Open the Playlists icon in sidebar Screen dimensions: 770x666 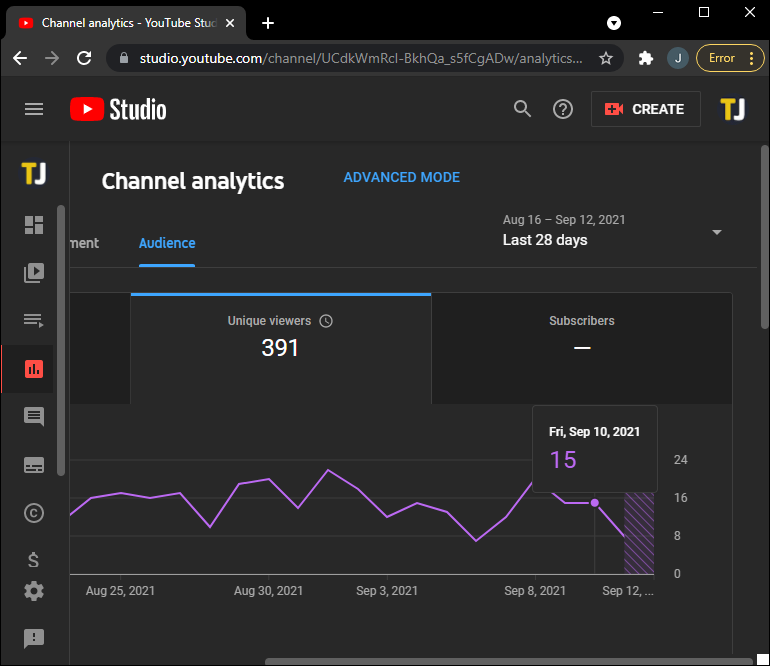click(34, 321)
